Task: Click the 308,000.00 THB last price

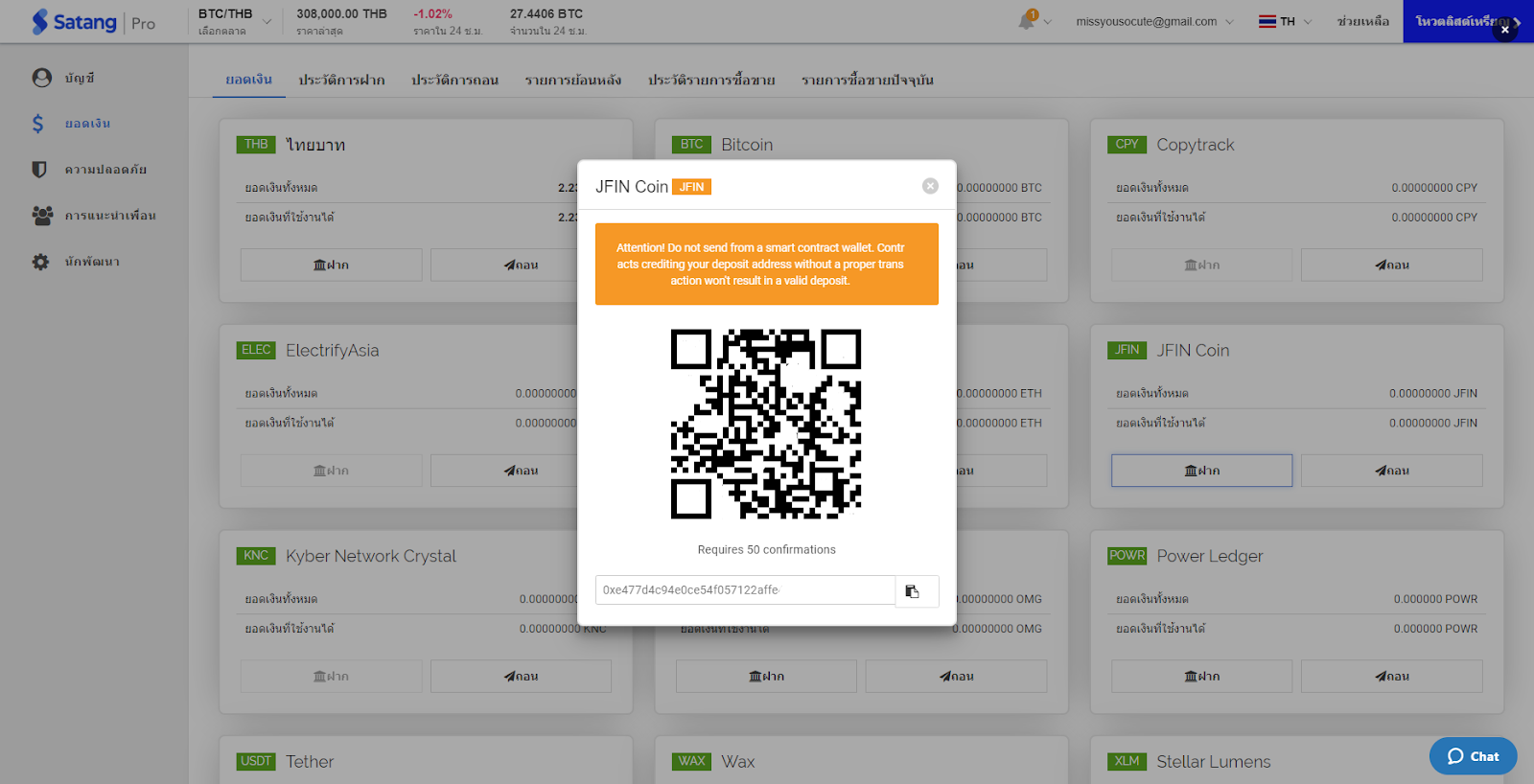Action: tap(341, 14)
